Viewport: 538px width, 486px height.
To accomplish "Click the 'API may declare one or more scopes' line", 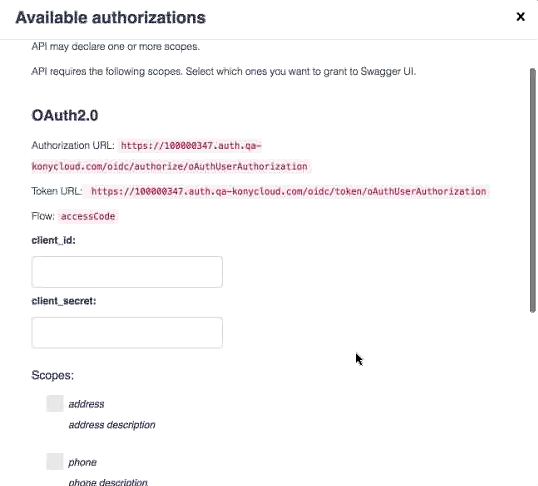I will tap(116, 46).
